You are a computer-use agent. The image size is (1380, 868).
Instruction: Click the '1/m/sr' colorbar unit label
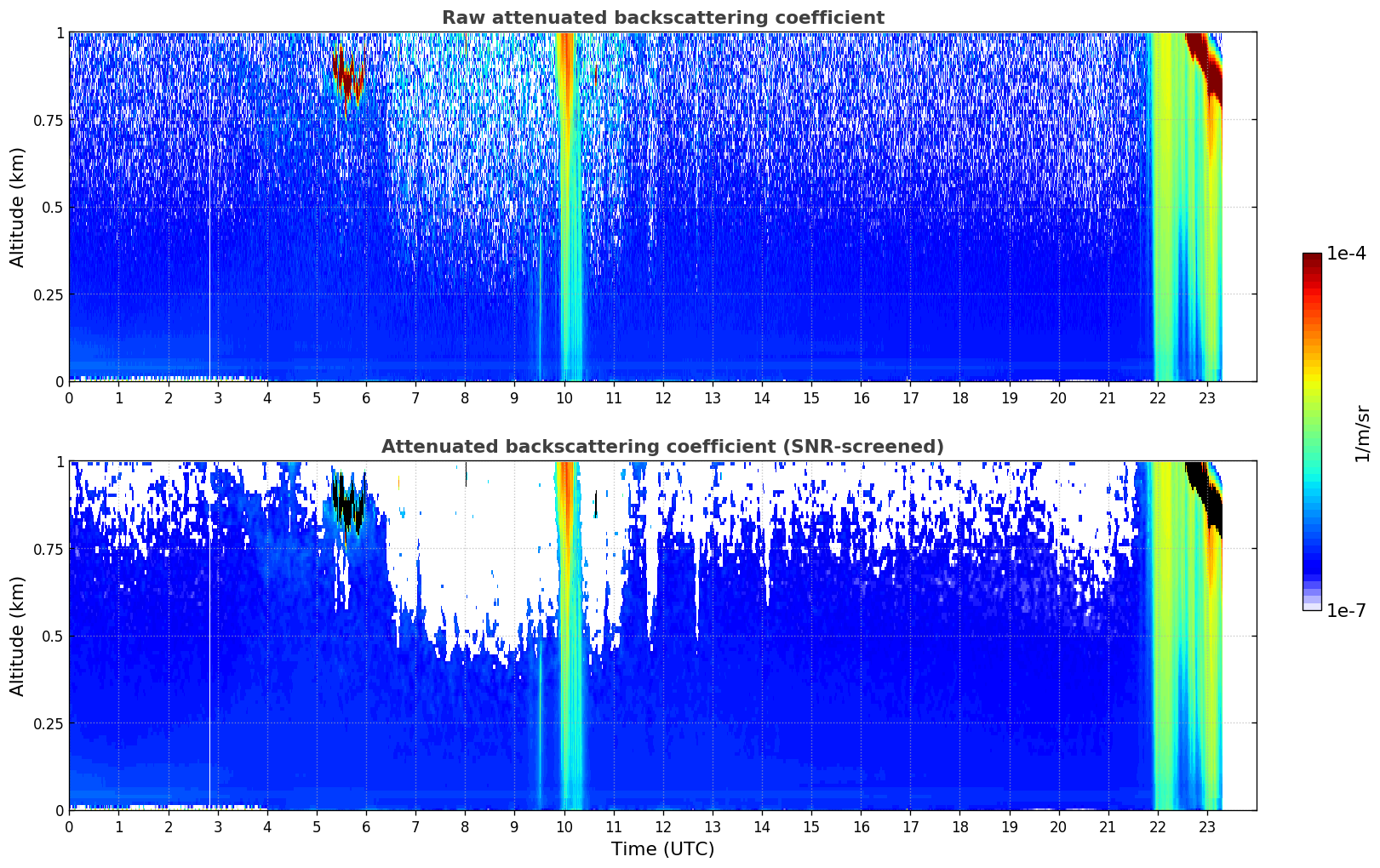pyautogui.click(x=1362, y=432)
